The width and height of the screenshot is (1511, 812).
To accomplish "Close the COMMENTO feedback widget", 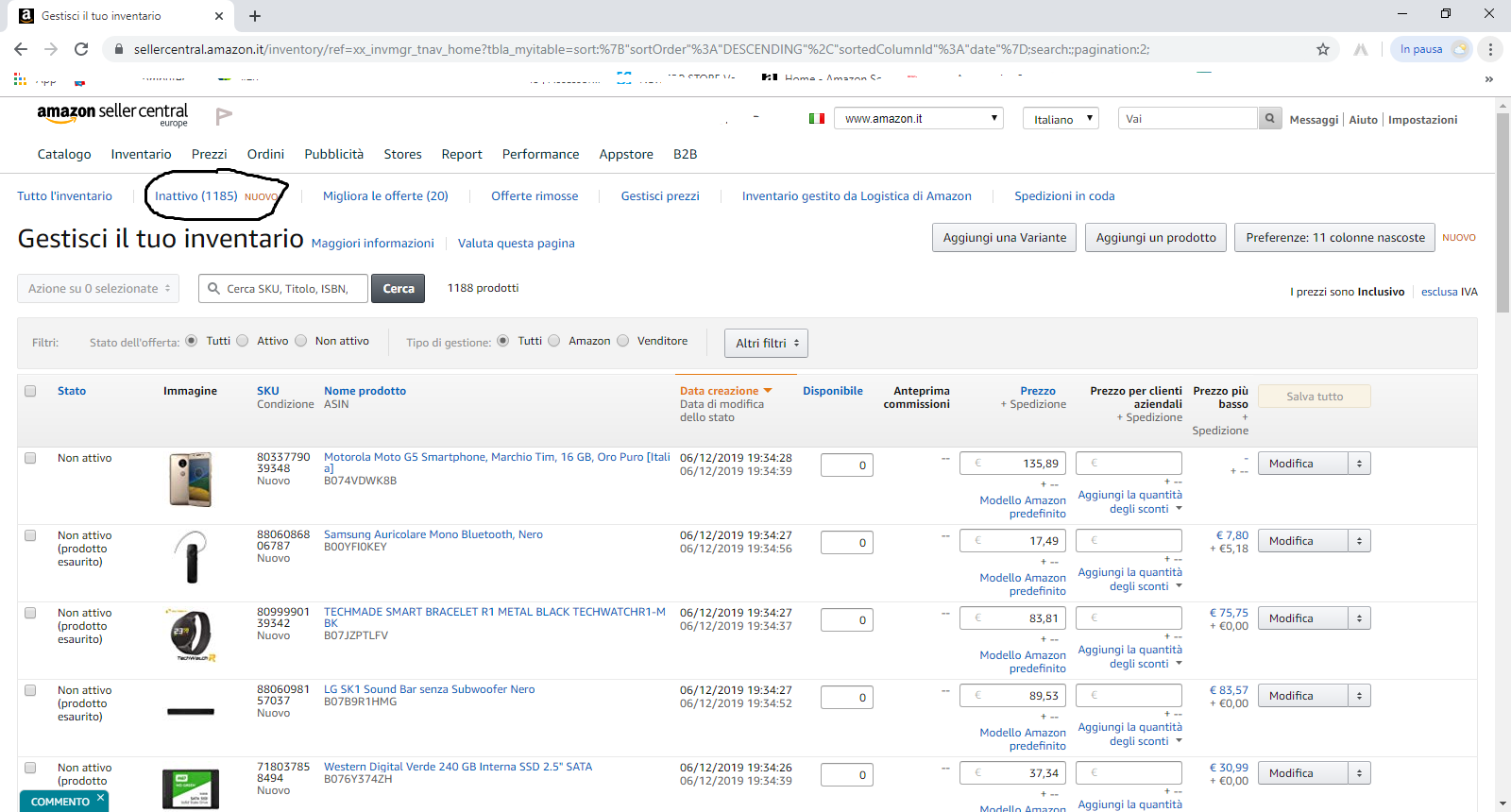I will coord(100,798).
